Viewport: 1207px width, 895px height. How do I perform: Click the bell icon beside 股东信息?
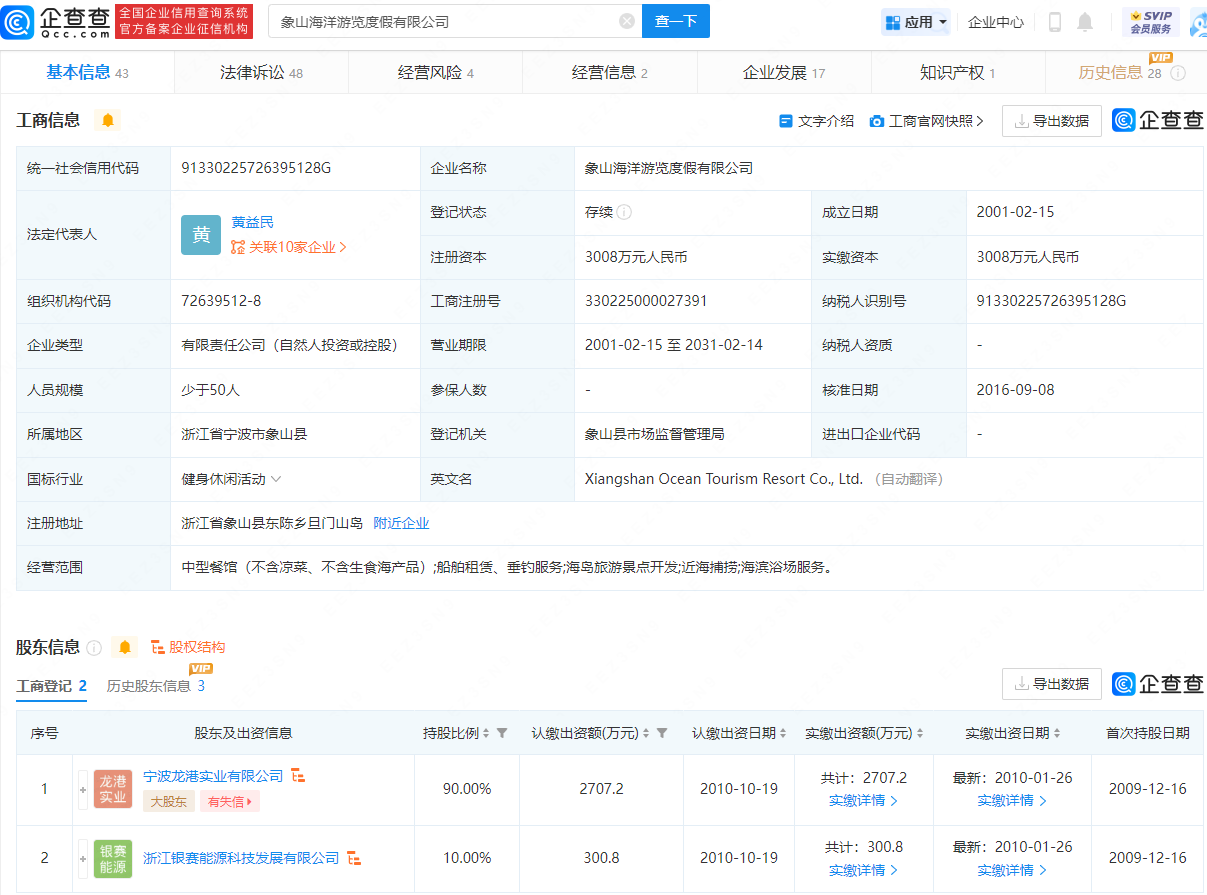pyautogui.click(x=125, y=648)
